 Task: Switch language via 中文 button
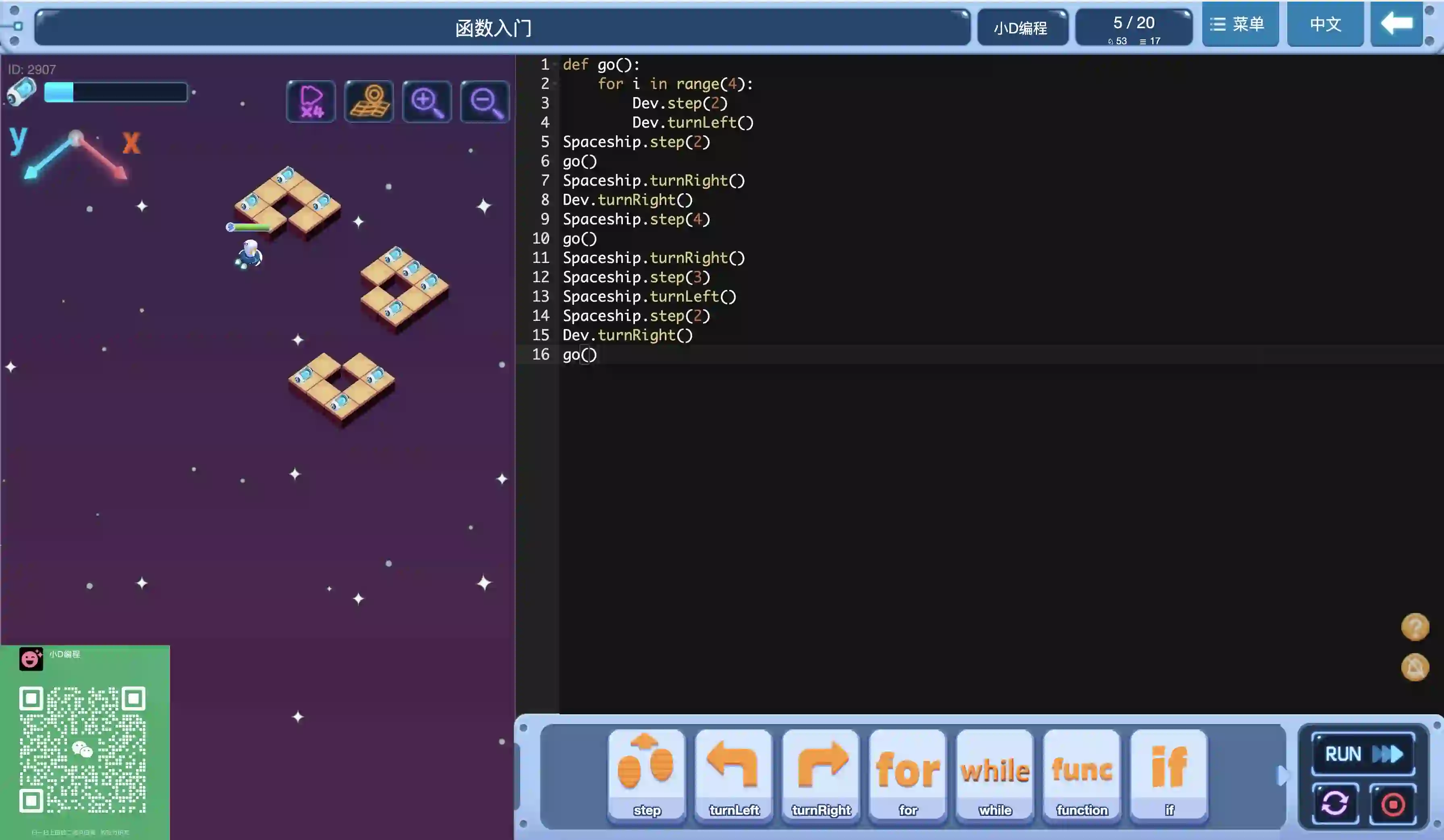click(x=1325, y=24)
